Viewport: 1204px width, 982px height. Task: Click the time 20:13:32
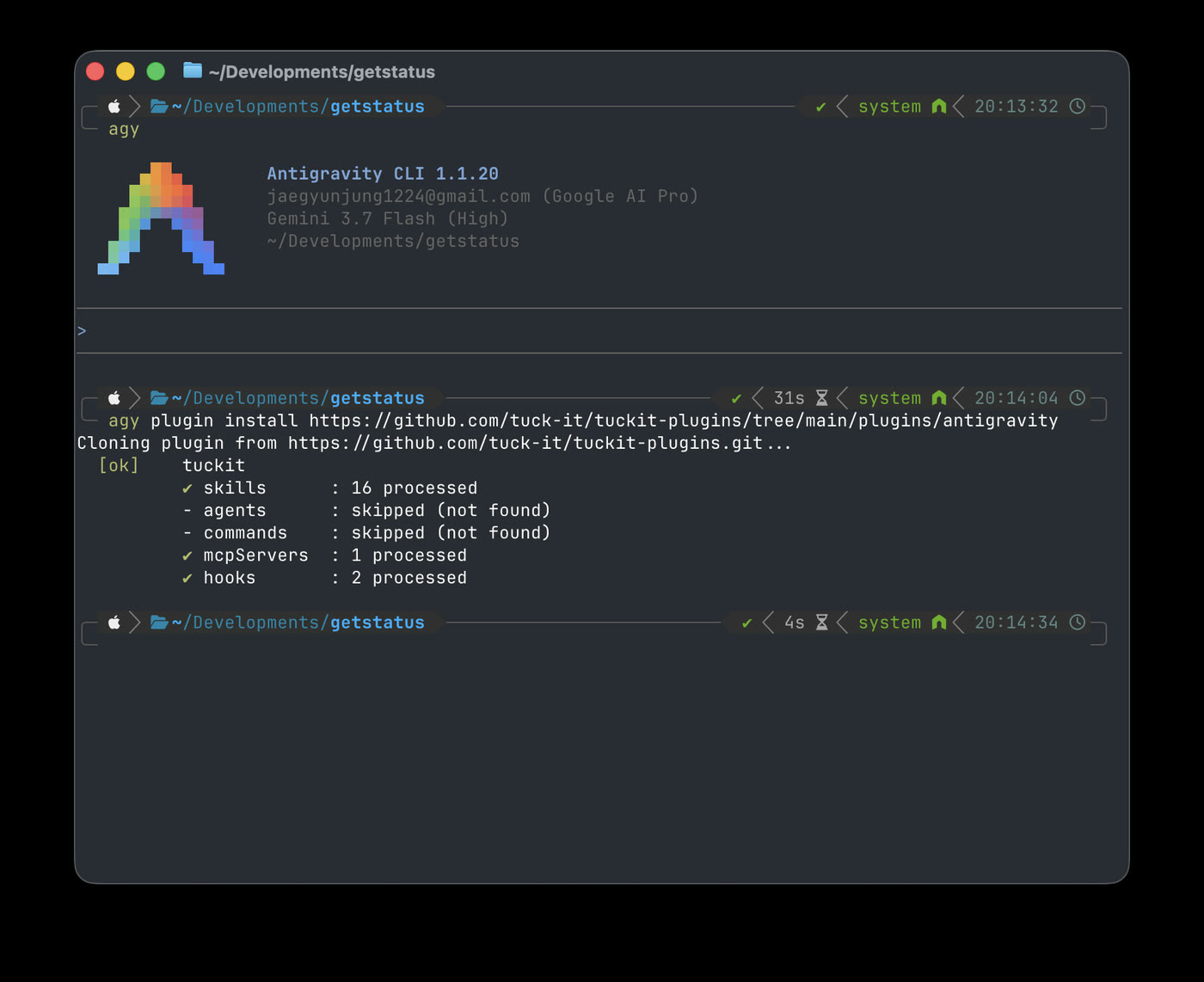tap(1017, 107)
